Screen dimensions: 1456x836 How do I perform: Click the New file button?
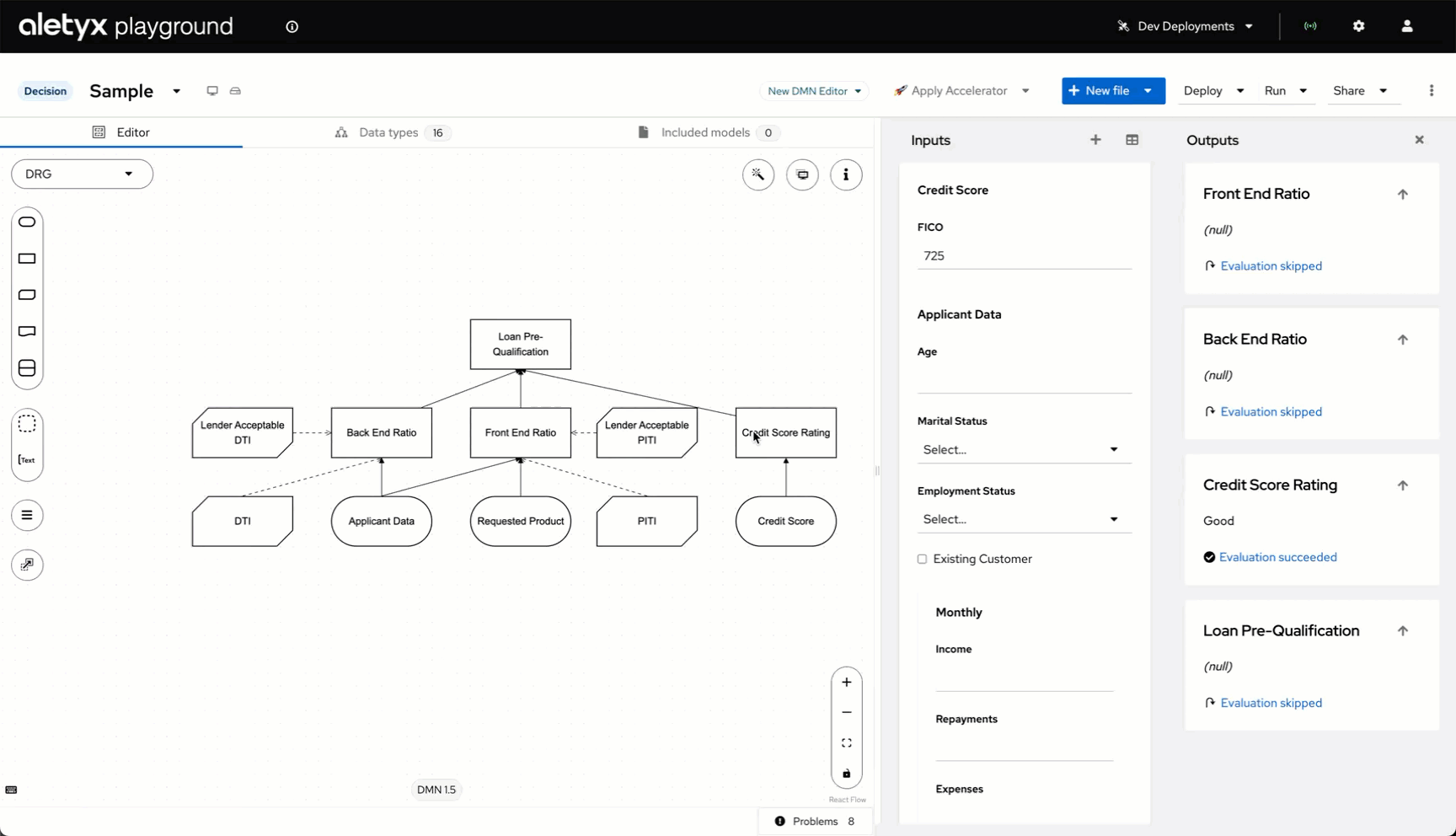coord(1100,91)
